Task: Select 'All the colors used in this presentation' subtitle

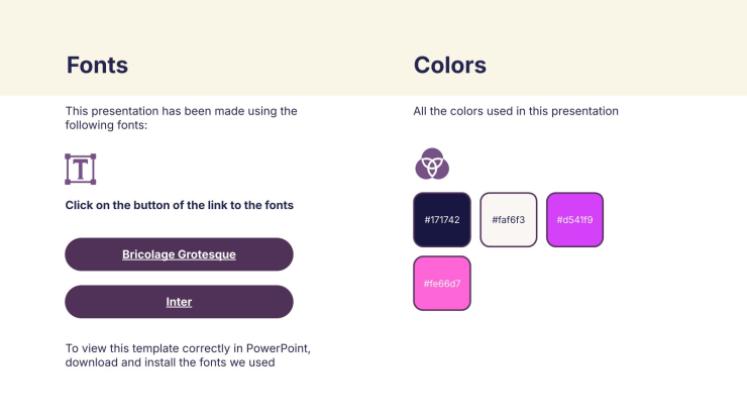Action: pos(516,111)
